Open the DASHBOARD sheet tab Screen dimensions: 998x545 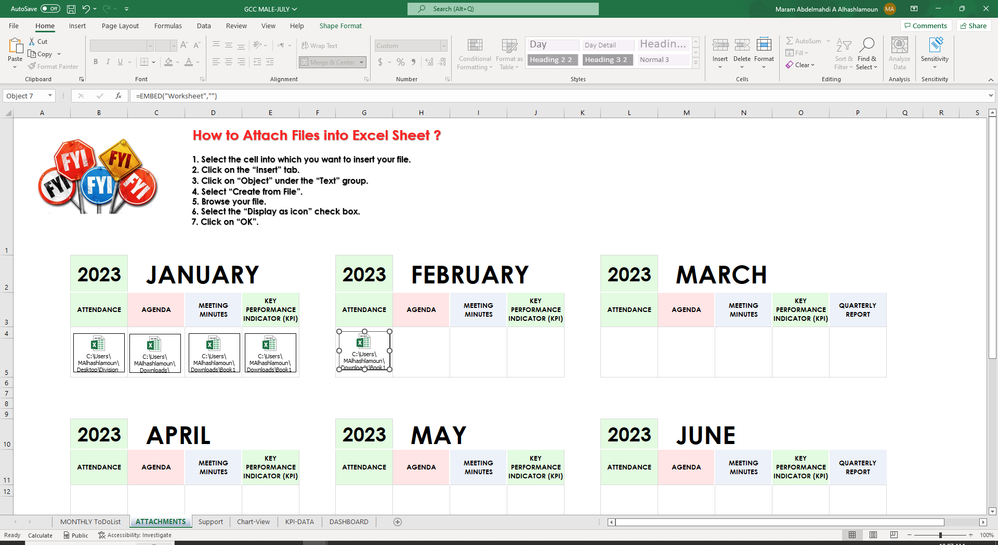(x=349, y=521)
